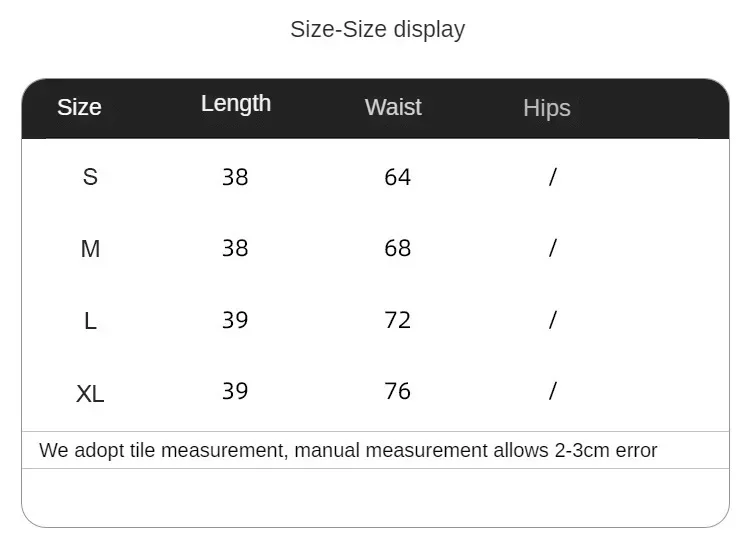750x558 pixels.
Task: Click the tile measurement note text
Action: pos(348,450)
